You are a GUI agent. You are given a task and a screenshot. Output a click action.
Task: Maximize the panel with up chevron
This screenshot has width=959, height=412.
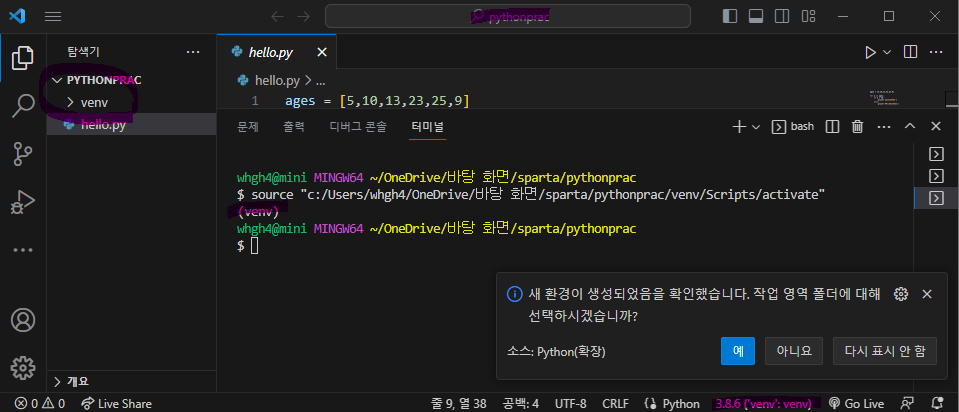910,127
